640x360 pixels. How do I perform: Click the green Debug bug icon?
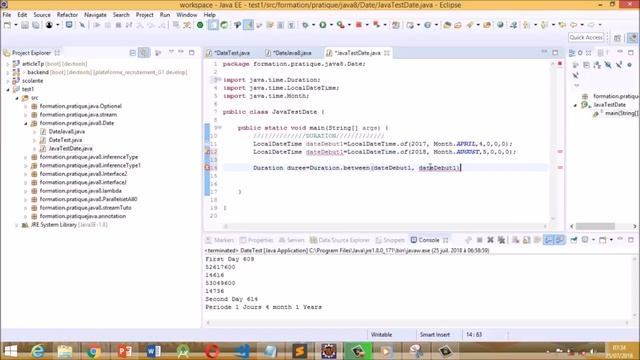click(x=305, y=25)
